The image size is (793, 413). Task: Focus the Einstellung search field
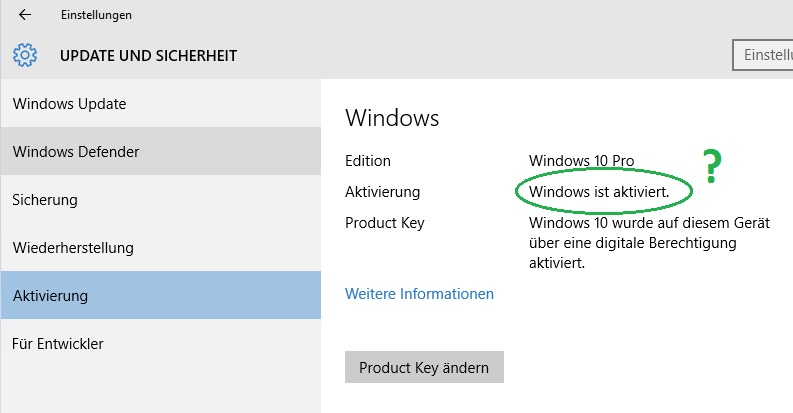pyautogui.click(x=763, y=55)
